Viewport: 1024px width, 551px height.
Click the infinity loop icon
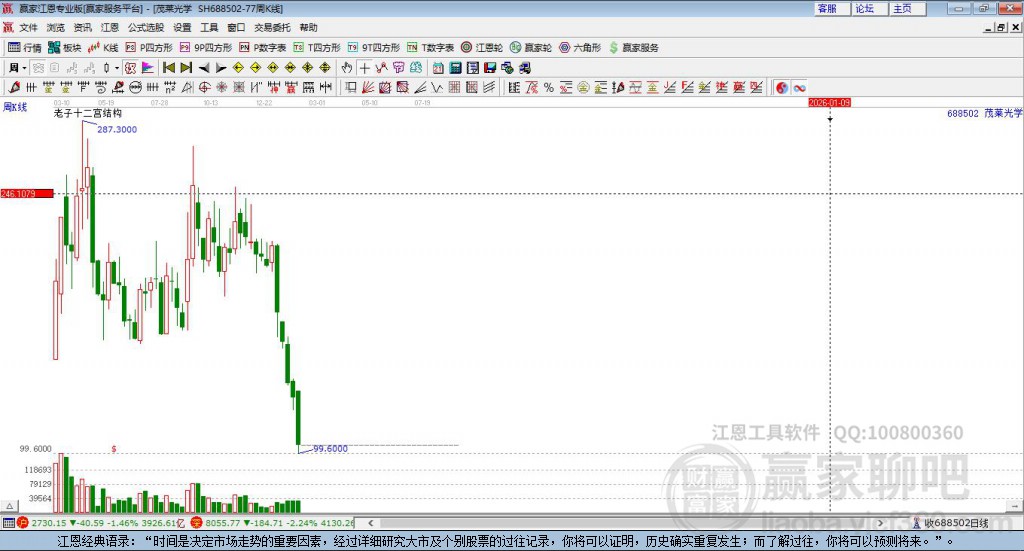(x=799, y=88)
